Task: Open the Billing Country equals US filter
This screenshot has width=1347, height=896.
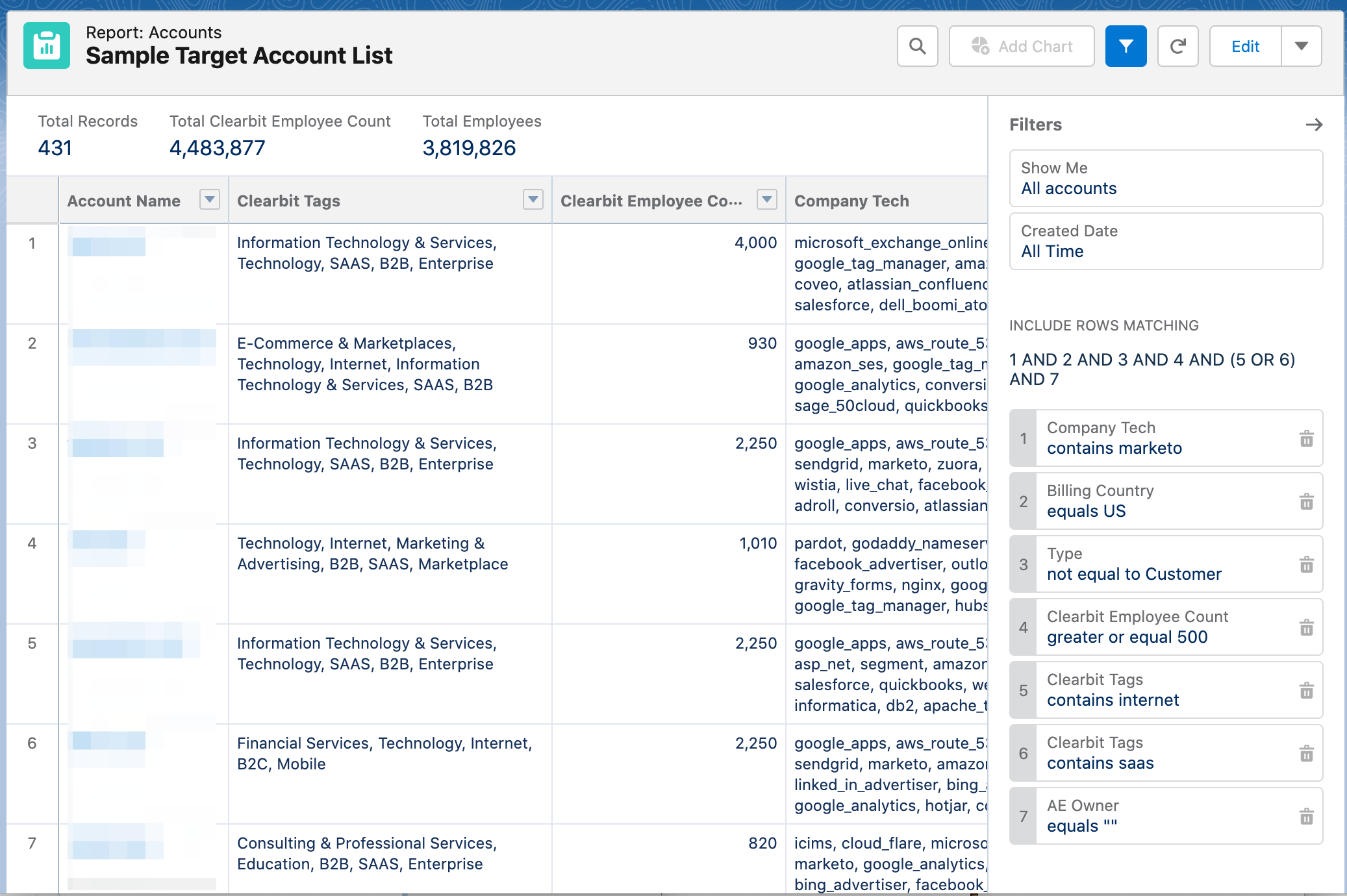Action: (x=1166, y=501)
